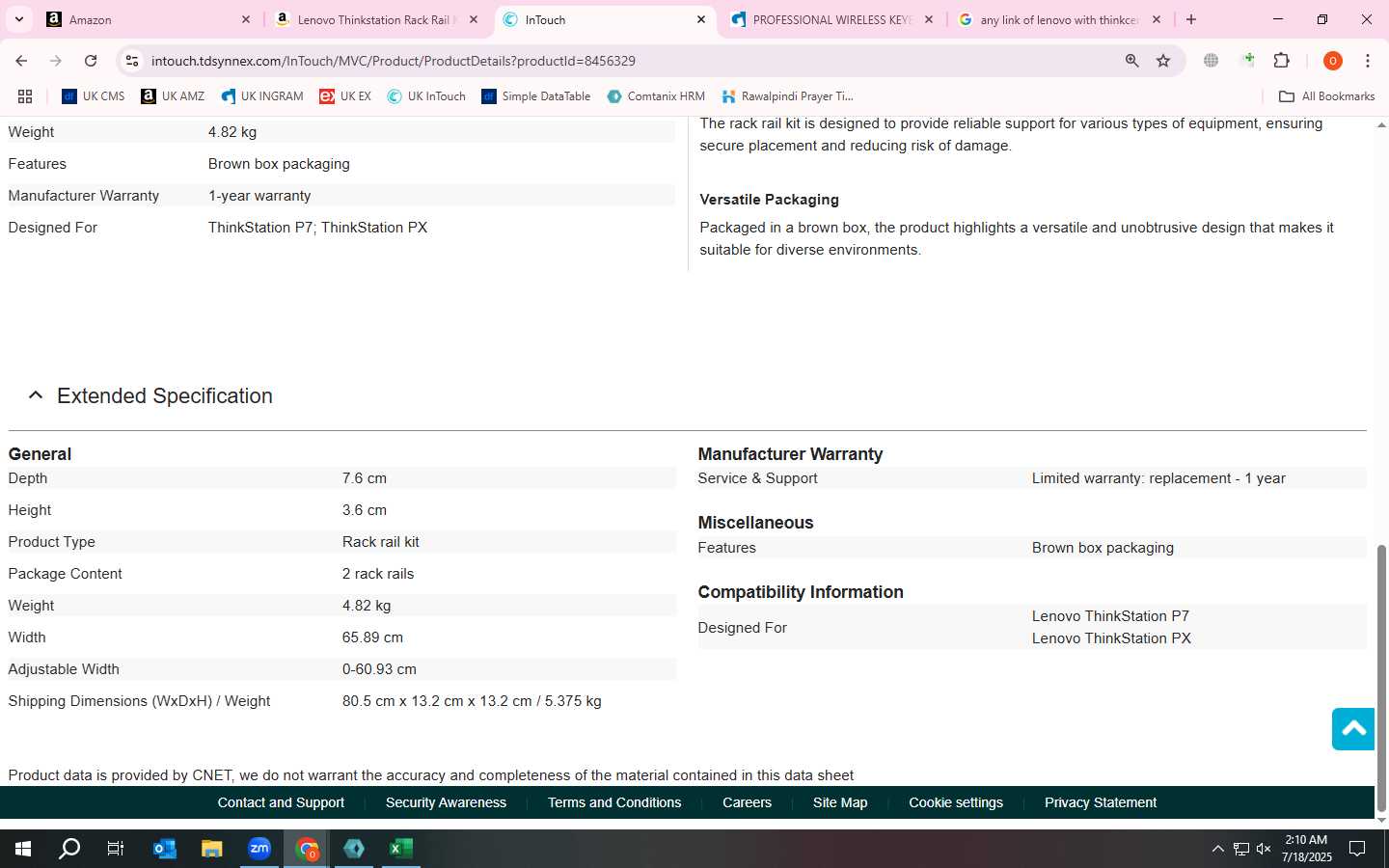Screen dimensions: 1389x868
Task: Collapse the Extended Specification section chevron
Action: 36,395
